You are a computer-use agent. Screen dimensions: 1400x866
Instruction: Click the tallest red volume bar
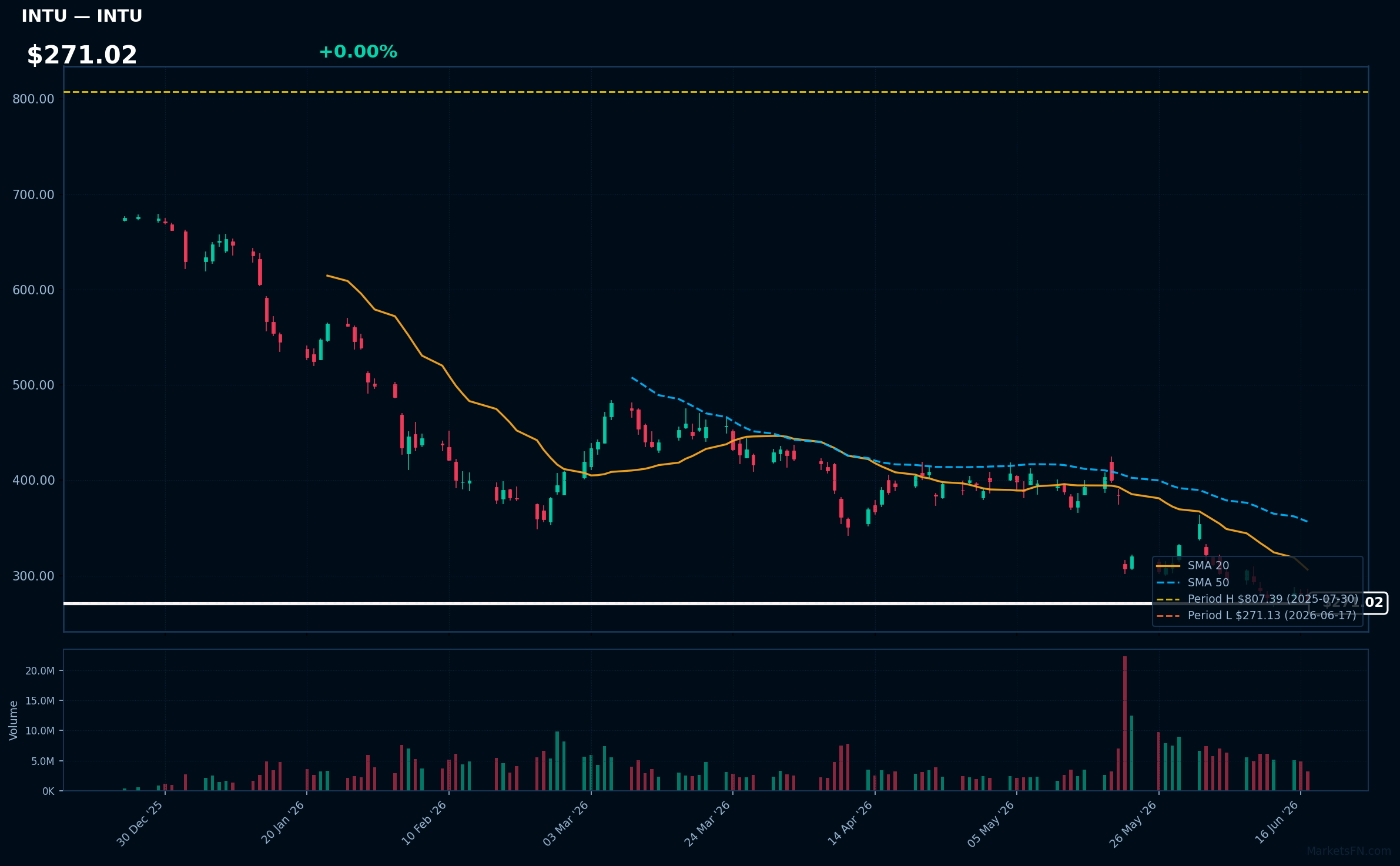tap(1125, 723)
